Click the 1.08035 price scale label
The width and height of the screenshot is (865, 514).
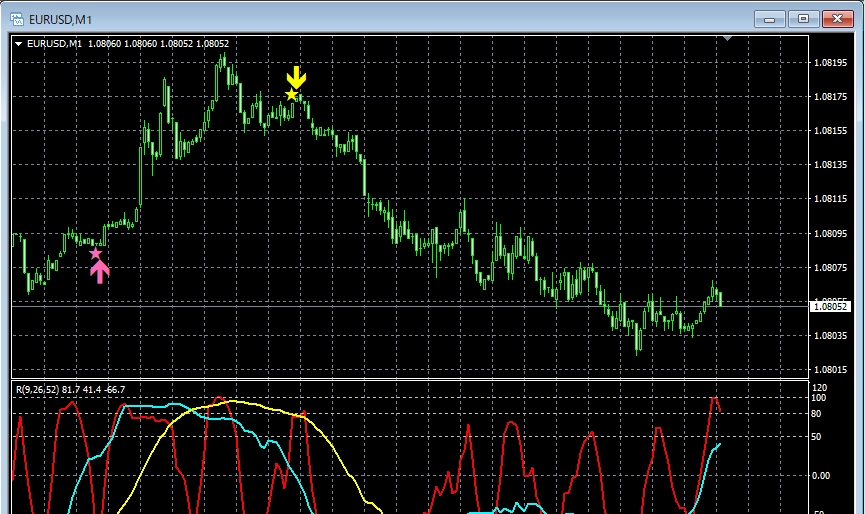[x=831, y=336]
